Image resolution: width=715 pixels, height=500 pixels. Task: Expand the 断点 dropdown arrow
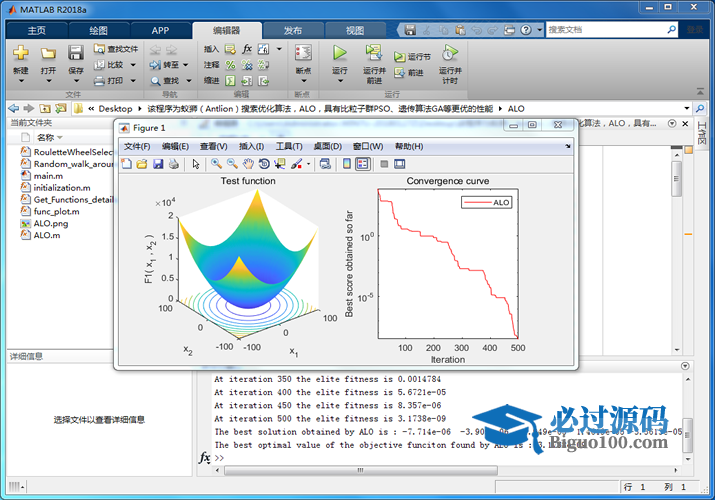pyautogui.click(x=304, y=81)
